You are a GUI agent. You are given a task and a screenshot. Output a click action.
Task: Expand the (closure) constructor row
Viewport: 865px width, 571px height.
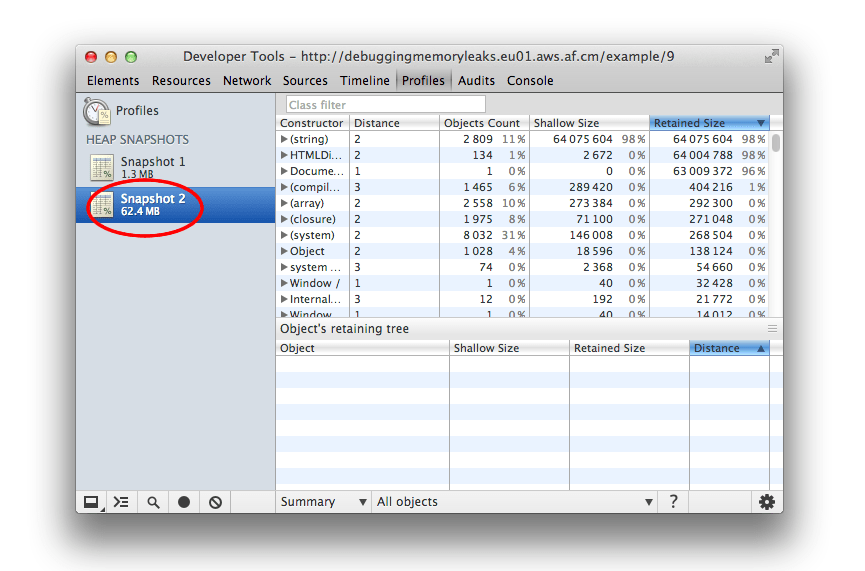(285, 220)
